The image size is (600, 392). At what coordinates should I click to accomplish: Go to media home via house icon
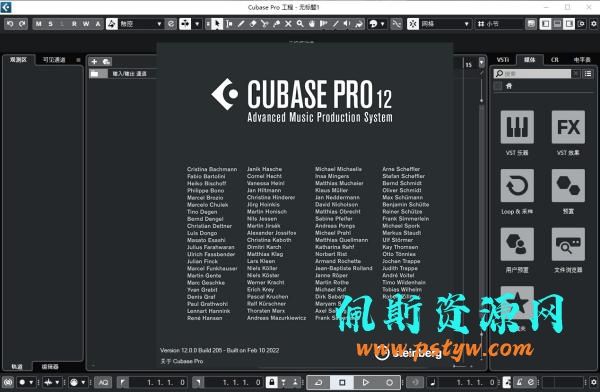(509, 86)
